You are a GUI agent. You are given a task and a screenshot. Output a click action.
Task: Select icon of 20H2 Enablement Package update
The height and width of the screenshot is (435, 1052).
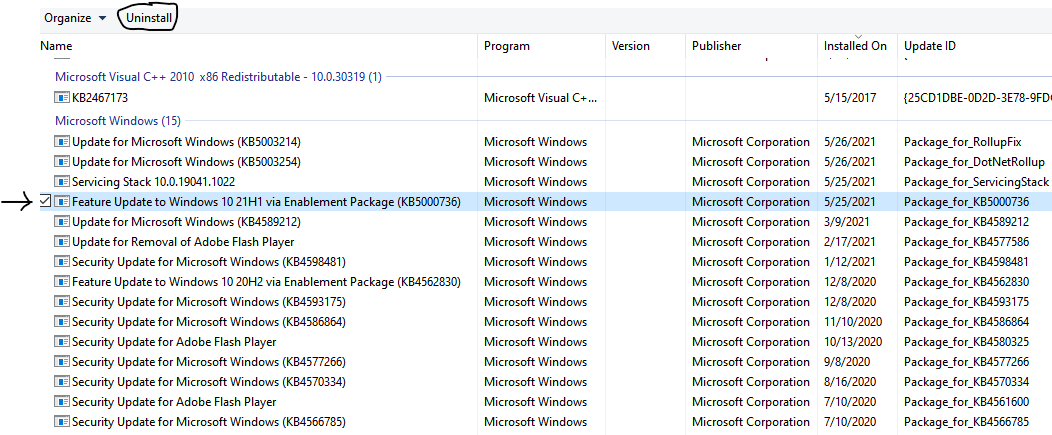(62, 282)
